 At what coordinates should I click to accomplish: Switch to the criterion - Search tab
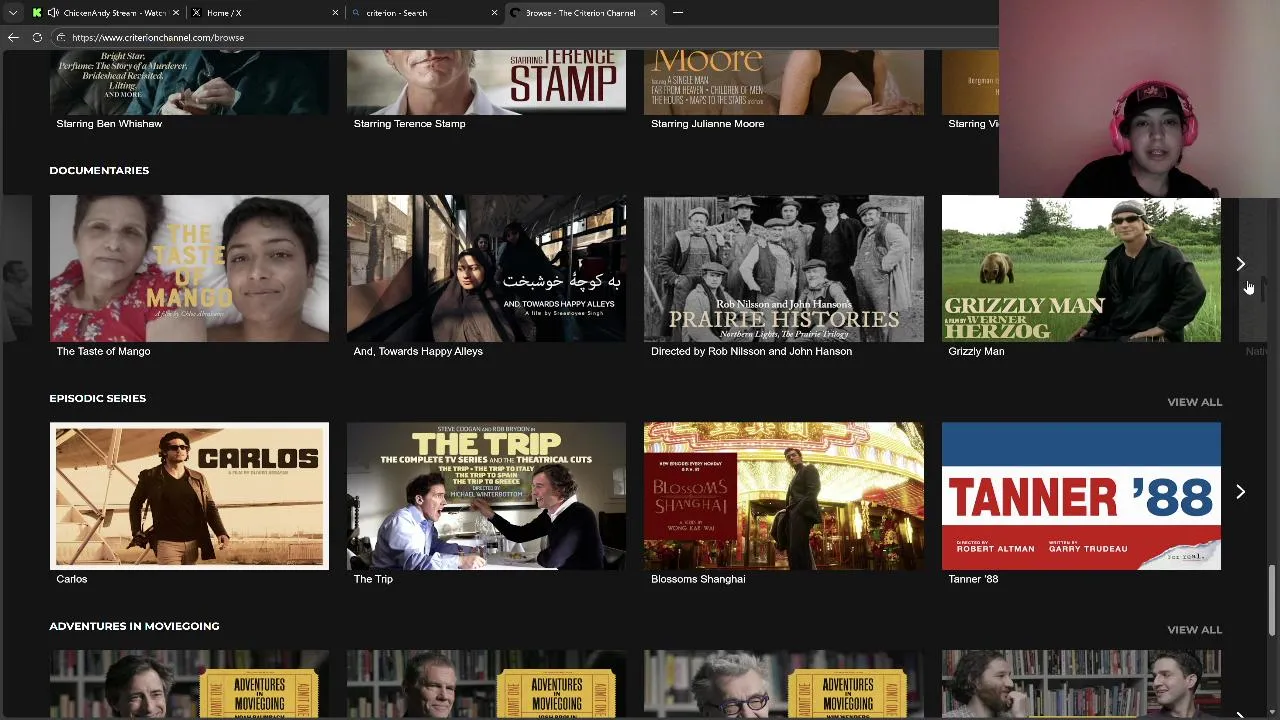pyautogui.click(x=424, y=13)
